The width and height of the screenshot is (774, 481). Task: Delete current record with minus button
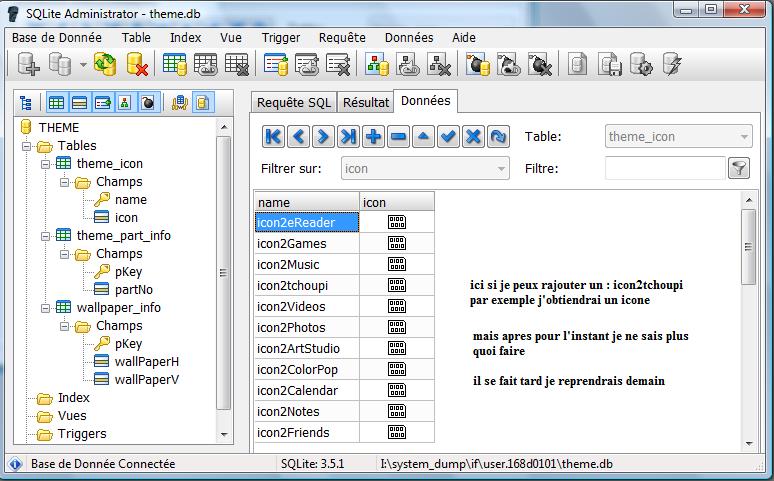[398, 137]
